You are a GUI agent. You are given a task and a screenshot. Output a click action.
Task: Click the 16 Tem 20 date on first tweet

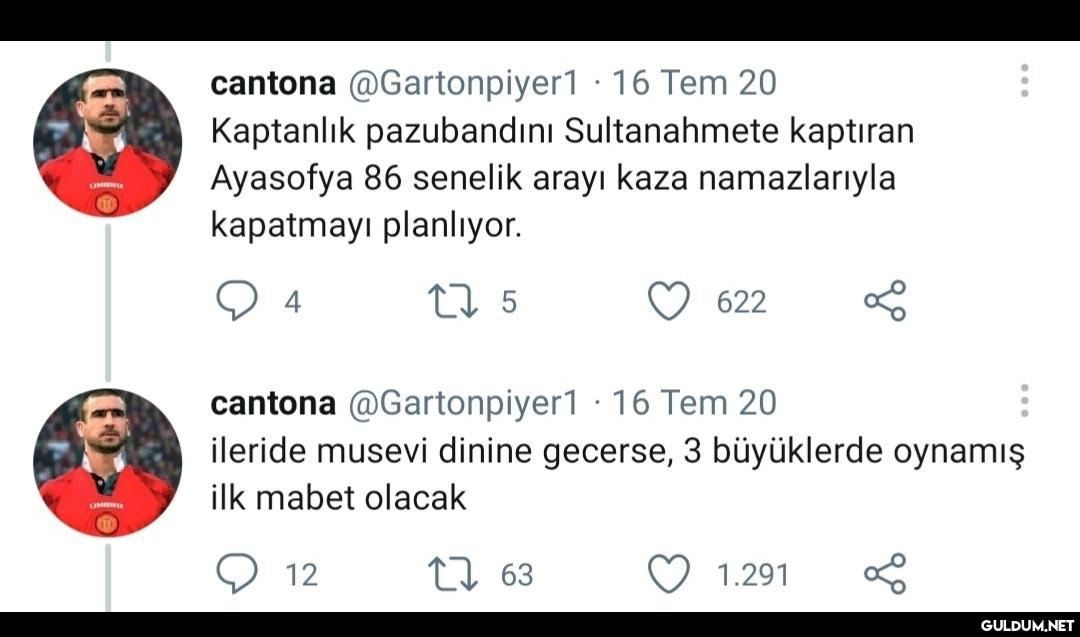click(x=694, y=83)
